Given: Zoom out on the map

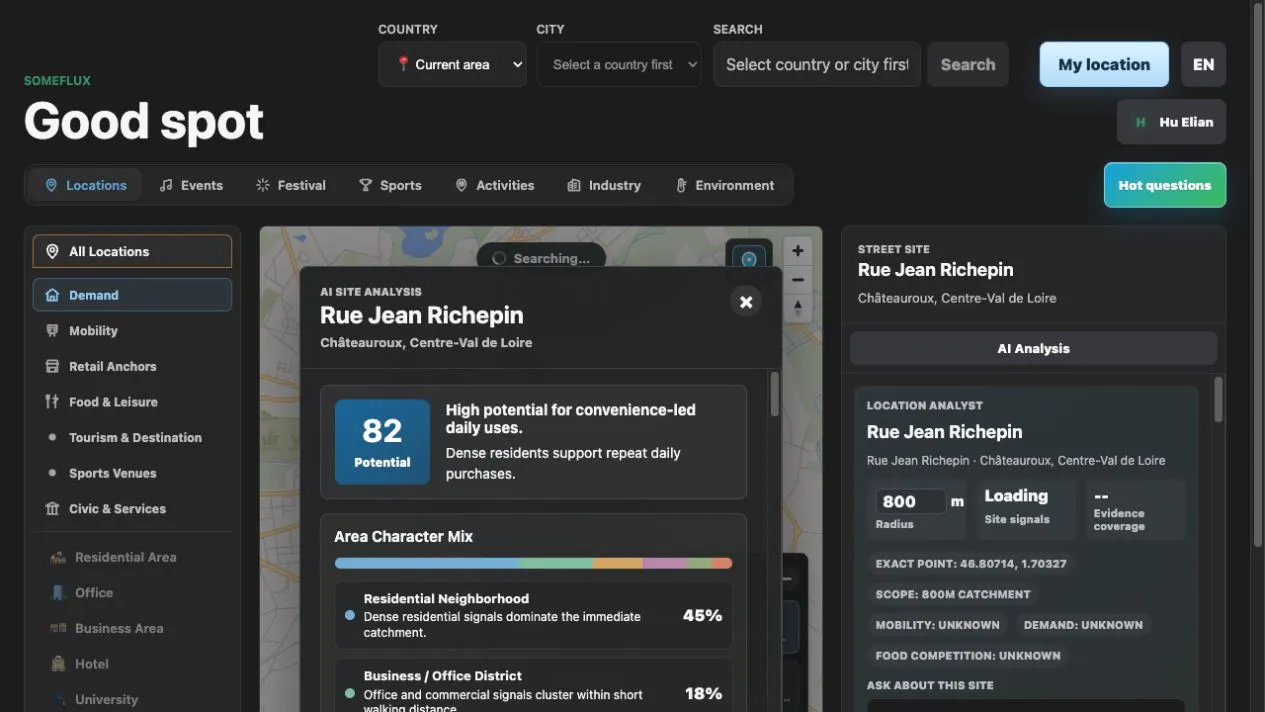Looking at the screenshot, I should (x=797, y=280).
